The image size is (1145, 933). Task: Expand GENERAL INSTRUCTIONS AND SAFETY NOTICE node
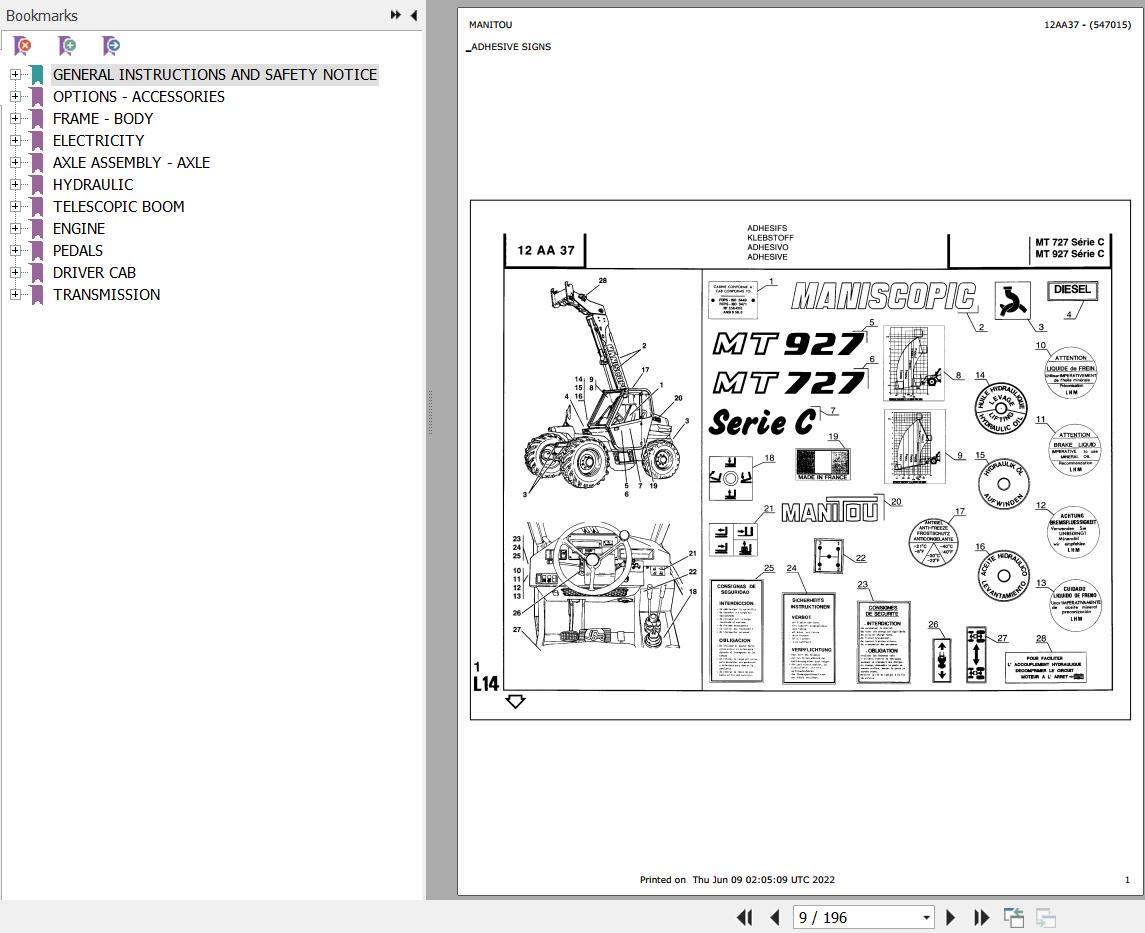pyautogui.click(x=15, y=74)
